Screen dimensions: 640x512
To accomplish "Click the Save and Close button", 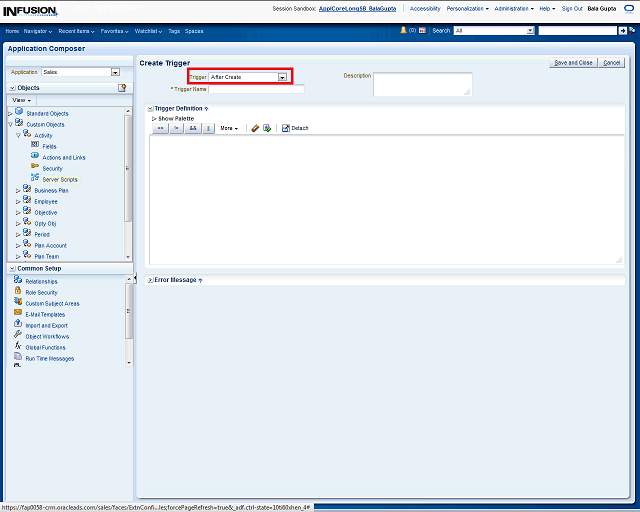I will (x=573, y=63).
